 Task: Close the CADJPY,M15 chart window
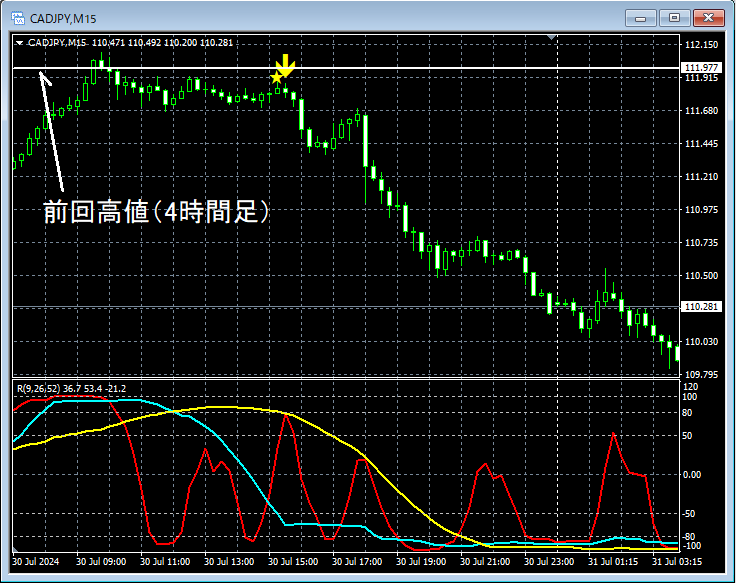708,18
